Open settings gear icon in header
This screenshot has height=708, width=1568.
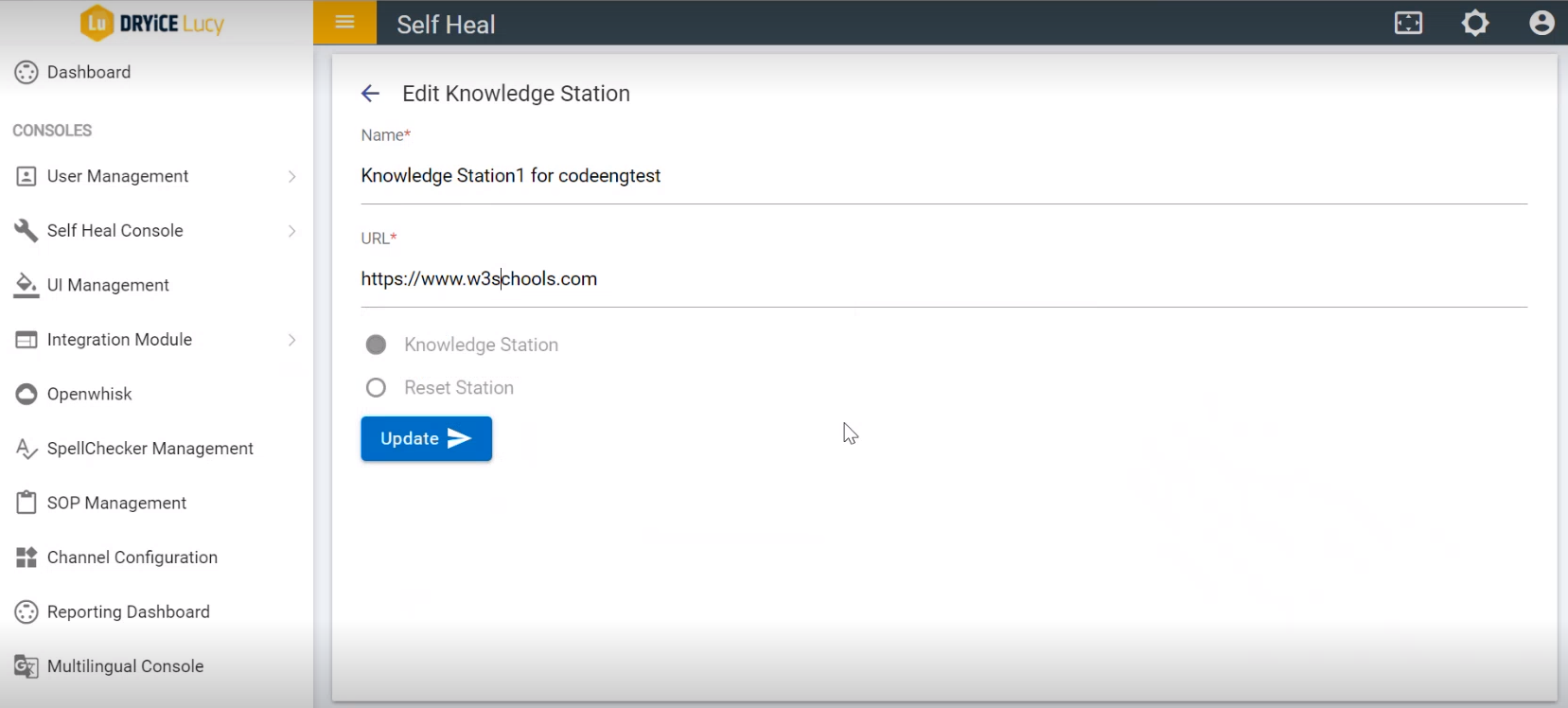pos(1475,23)
